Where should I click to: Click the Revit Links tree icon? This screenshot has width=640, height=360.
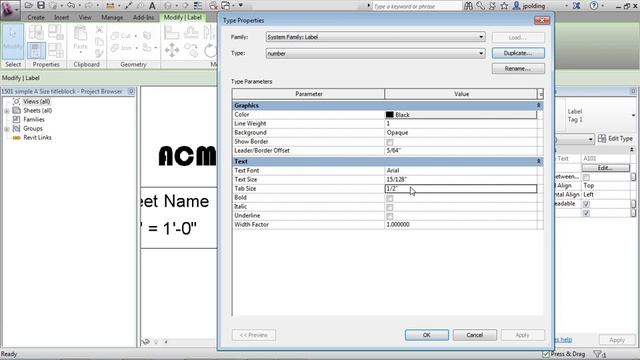(x=16, y=138)
